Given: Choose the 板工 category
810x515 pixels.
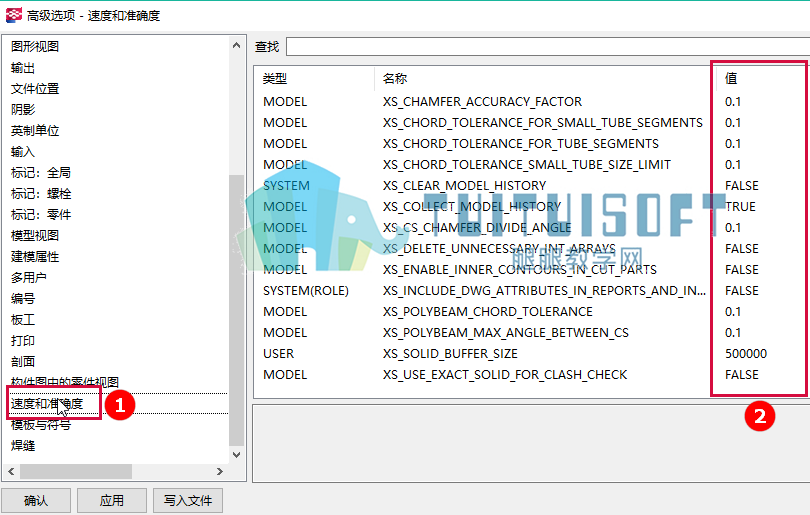Looking at the screenshot, I should click(23, 320).
